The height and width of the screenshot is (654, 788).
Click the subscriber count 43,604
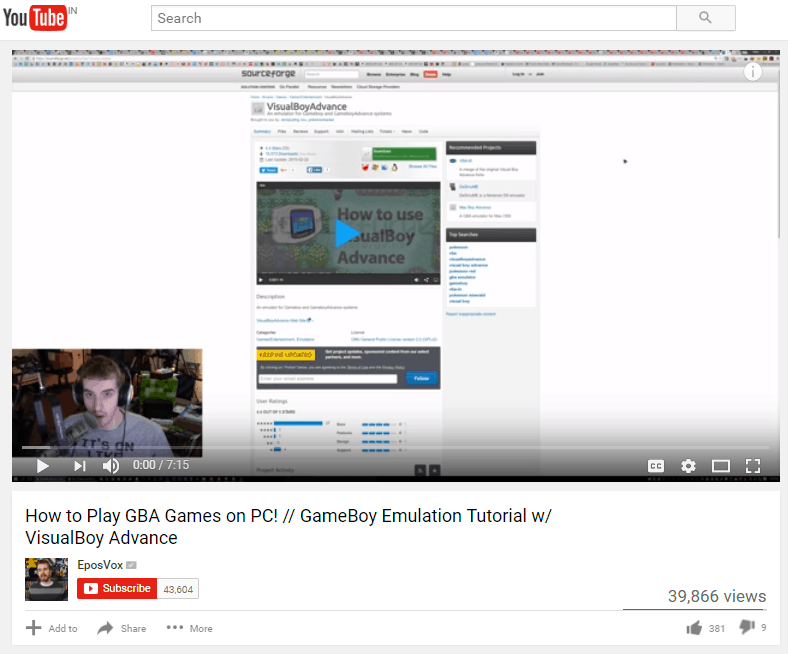[x=178, y=589]
